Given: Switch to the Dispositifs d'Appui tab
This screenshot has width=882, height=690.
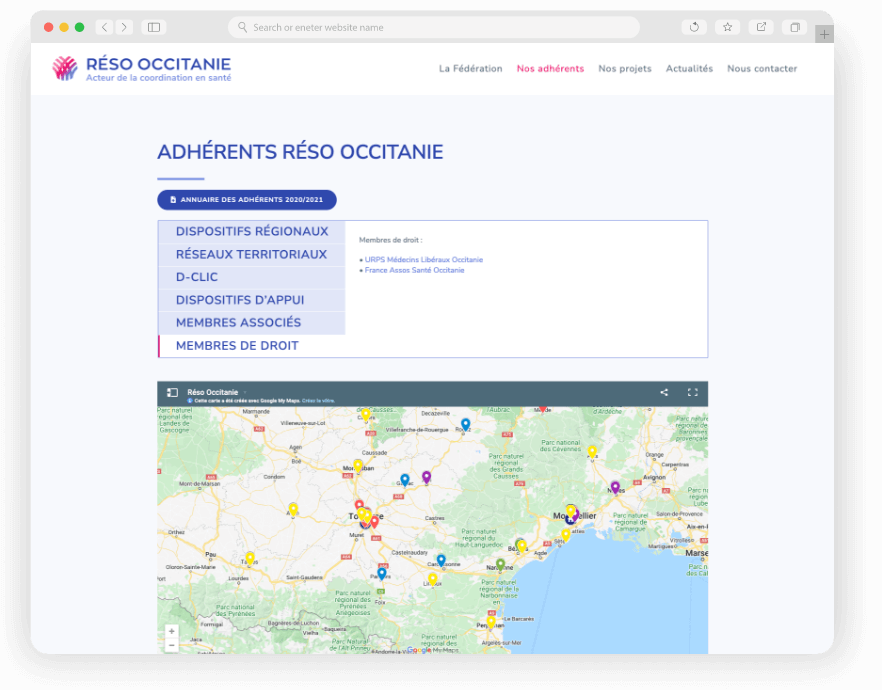Looking at the screenshot, I should 252,300.
